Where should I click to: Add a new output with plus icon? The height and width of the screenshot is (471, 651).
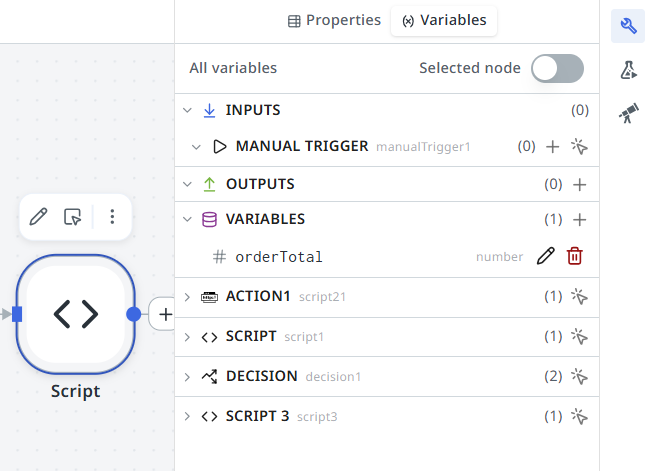tap(580, 184)
